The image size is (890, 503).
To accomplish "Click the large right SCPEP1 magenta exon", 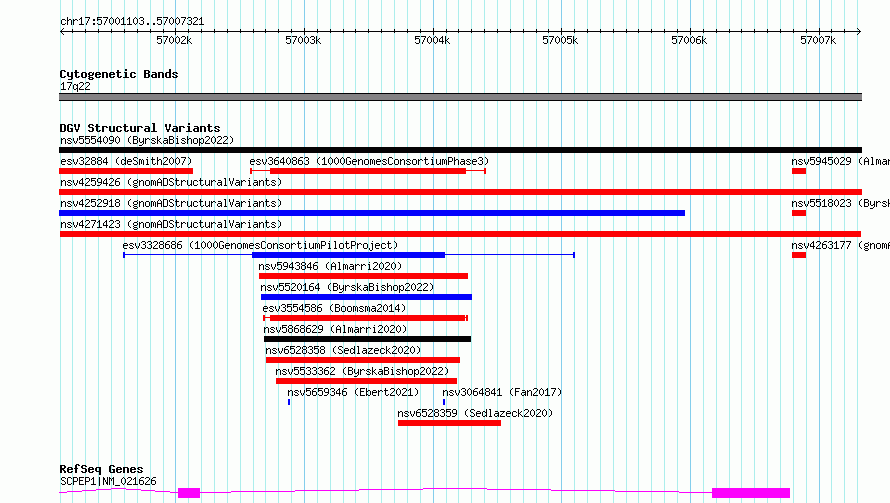I will [751, 493].
